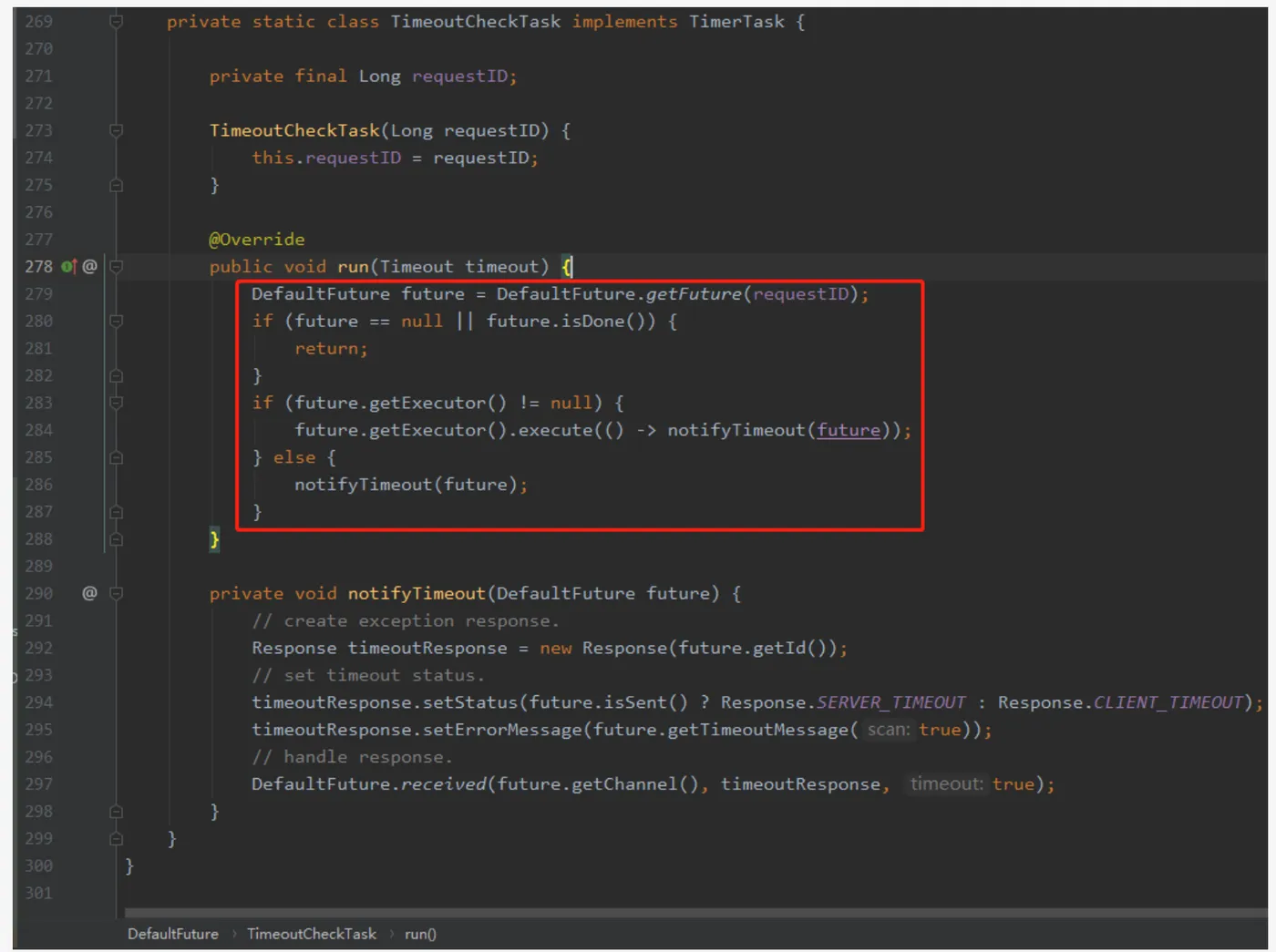
Task: Click the fold end marker on line 298
Action: pos(117,811)
